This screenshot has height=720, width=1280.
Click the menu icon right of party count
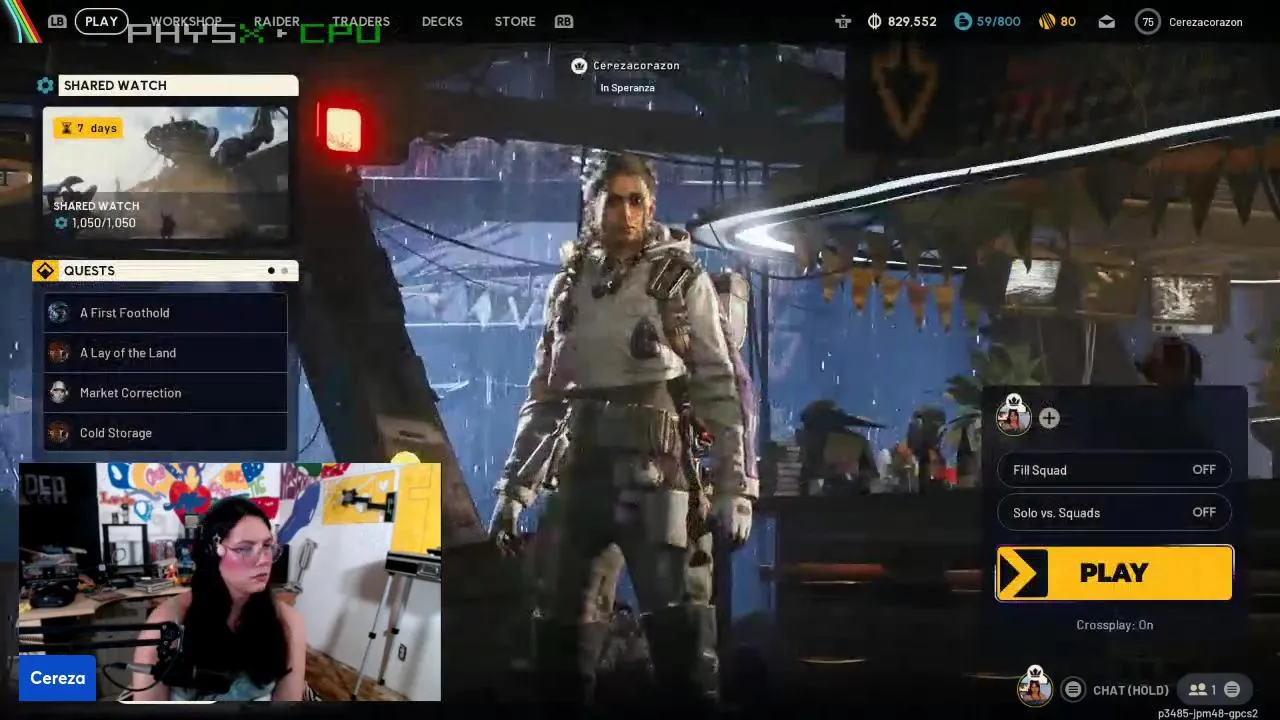[x=1232, y=689]
